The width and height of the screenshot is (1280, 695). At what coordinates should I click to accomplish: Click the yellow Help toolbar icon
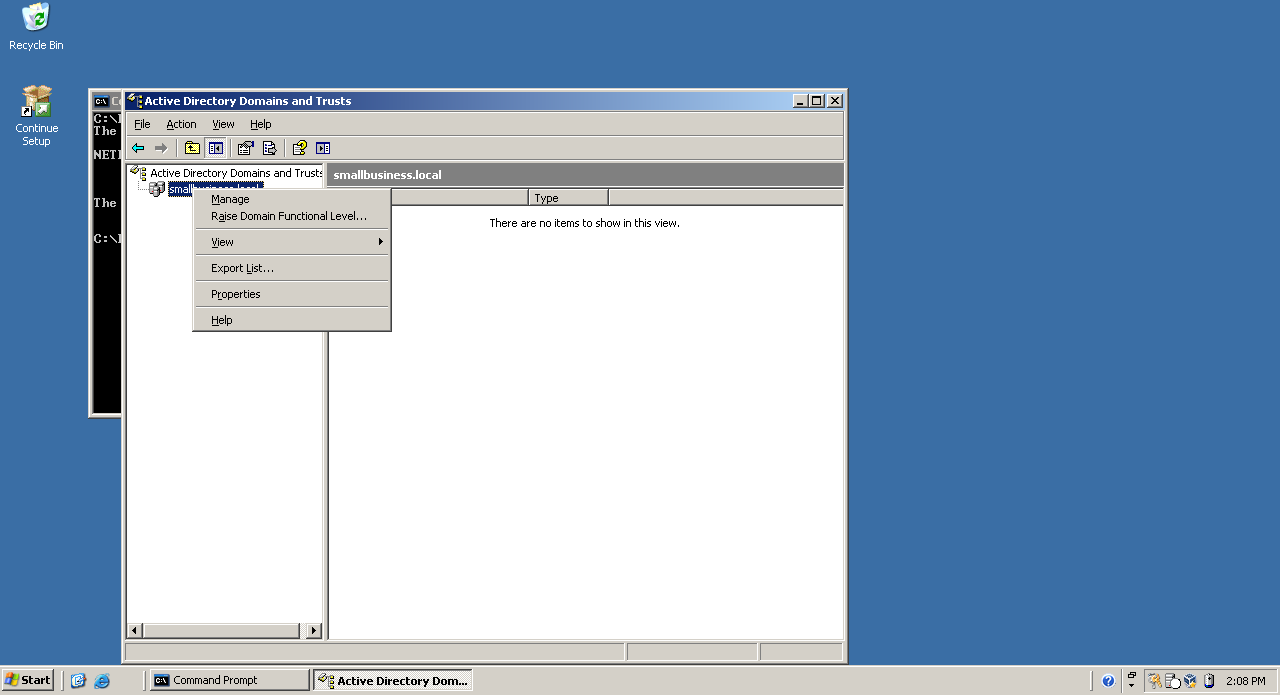[x=299, y=148]
